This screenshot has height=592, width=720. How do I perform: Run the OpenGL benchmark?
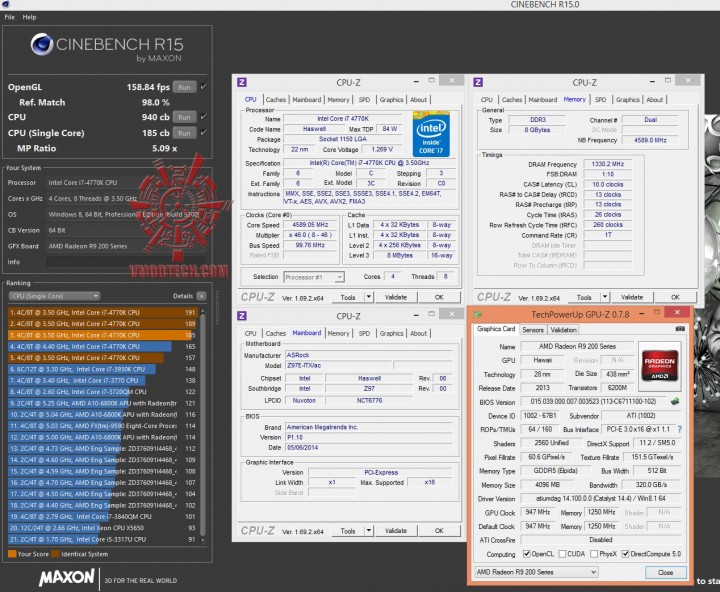[185, 87]
